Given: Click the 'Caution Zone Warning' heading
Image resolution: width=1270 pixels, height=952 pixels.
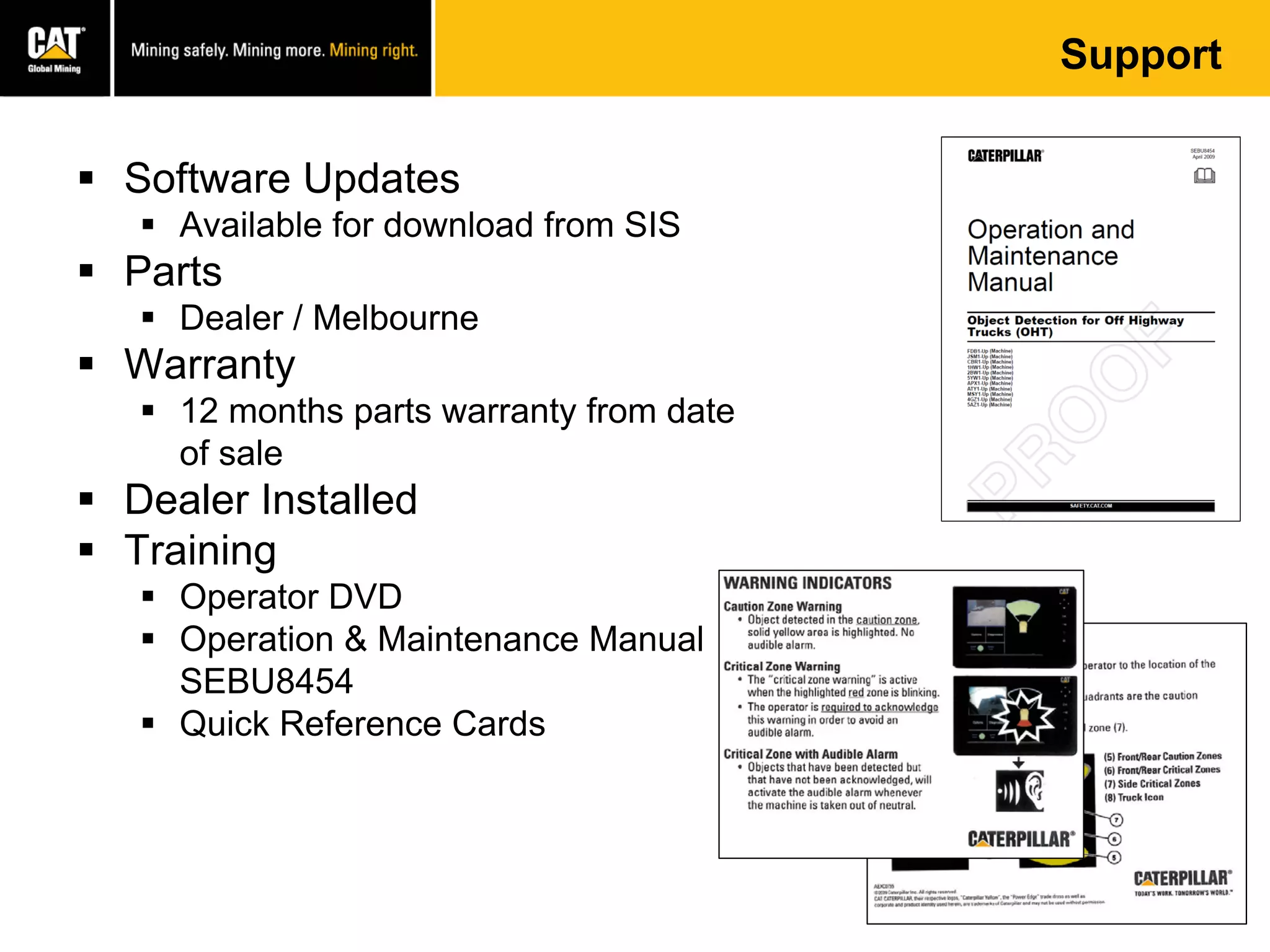Looking at the screenshot, I should pos(783,606).
